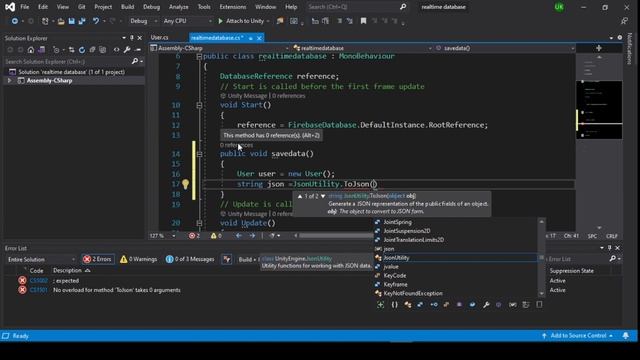Toggle the 0 of 3 Messages filter
This screenshot has width=640, height=360.
pos(190,259)
